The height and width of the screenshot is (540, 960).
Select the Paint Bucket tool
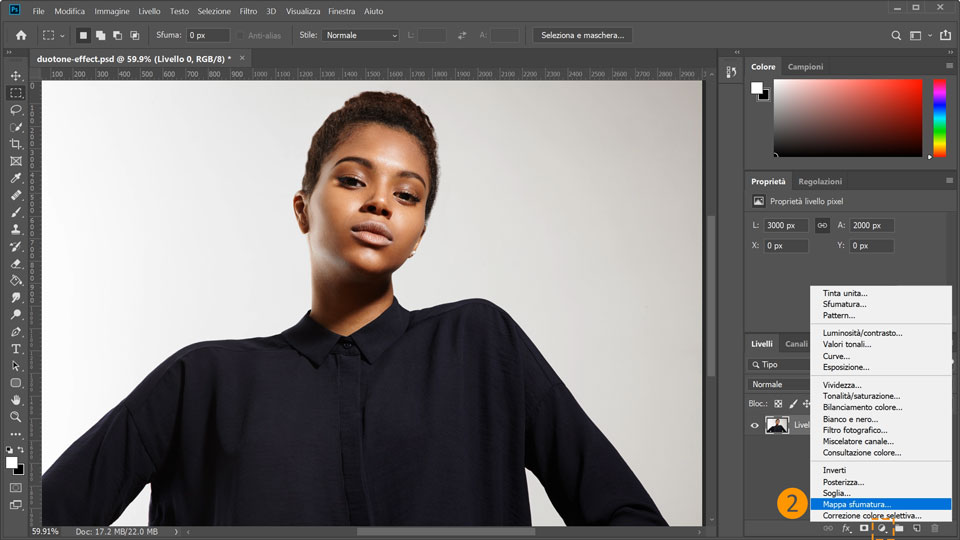pos(16,281)
